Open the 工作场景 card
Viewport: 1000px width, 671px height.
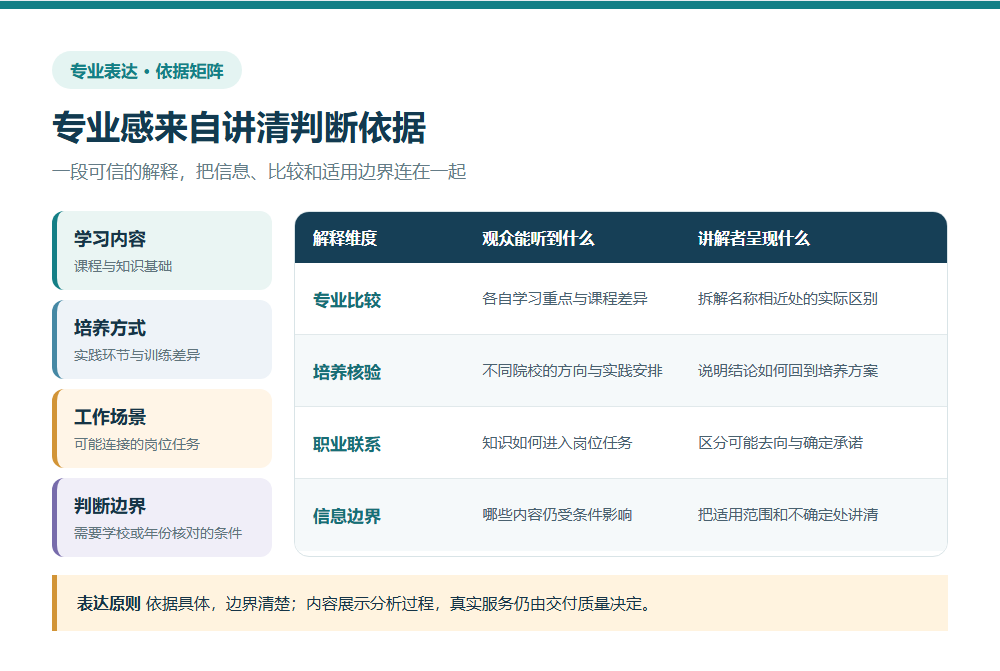pyautogui.click(x=162, y=429)
